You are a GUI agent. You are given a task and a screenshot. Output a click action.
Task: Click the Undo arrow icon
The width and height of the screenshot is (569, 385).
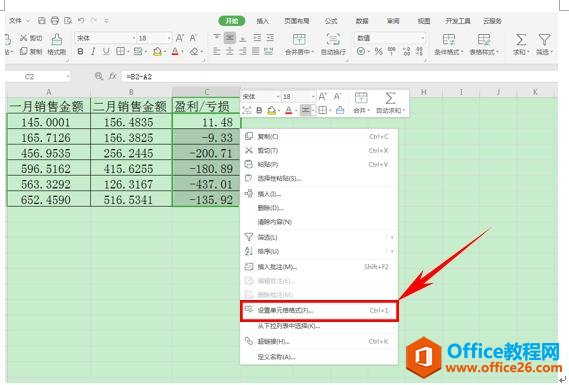click(81, 21)
